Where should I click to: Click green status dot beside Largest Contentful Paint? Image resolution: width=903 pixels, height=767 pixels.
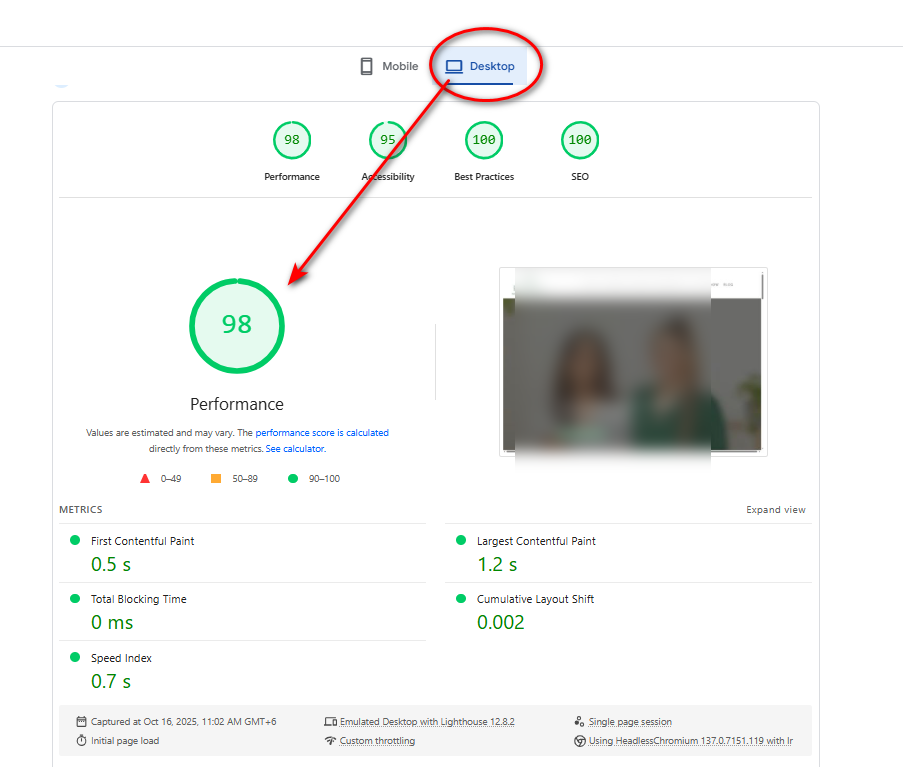(461, 540)
